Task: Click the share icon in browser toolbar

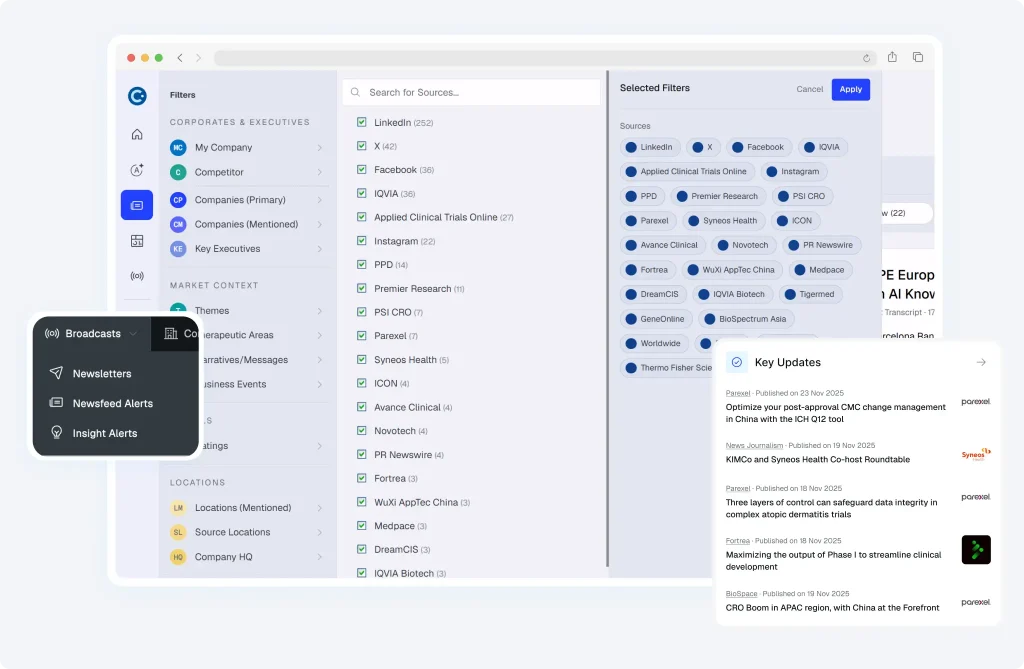Action: (892, 57)
